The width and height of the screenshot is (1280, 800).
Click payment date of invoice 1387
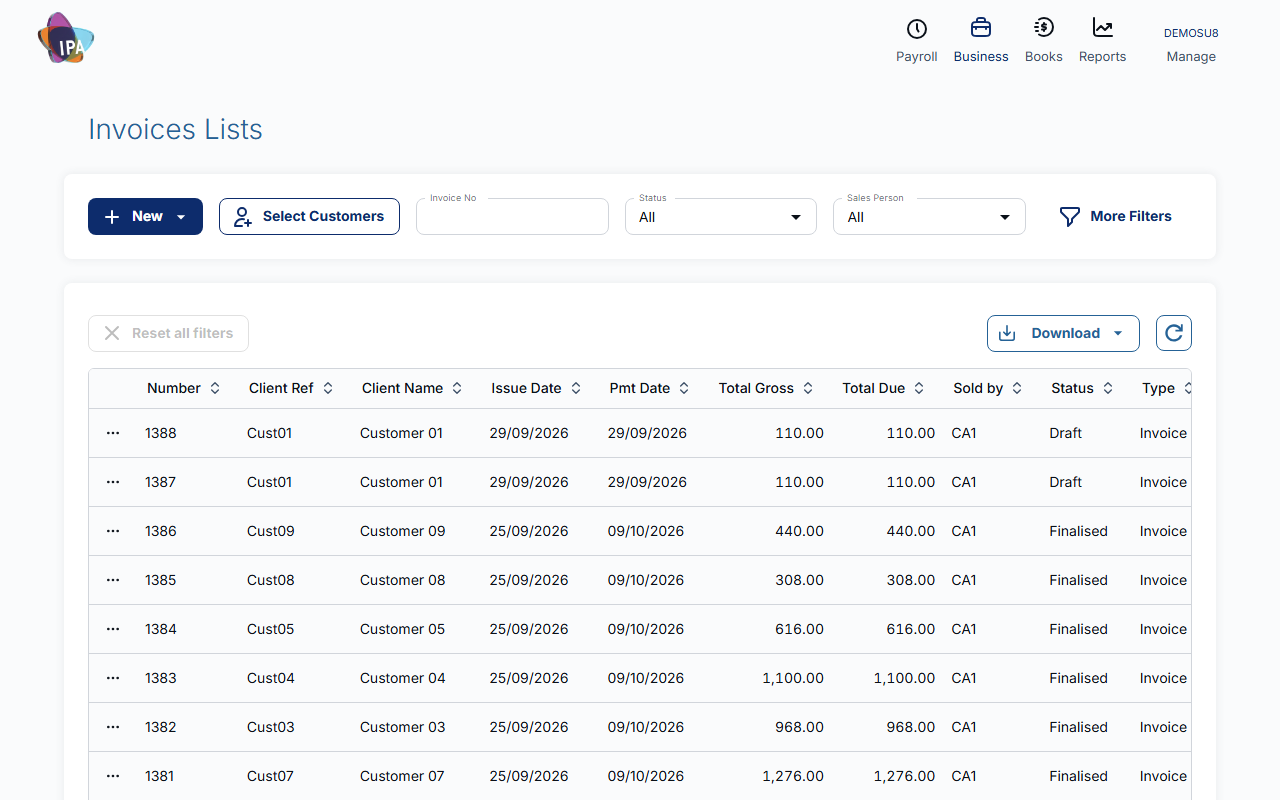click(647, 482)
